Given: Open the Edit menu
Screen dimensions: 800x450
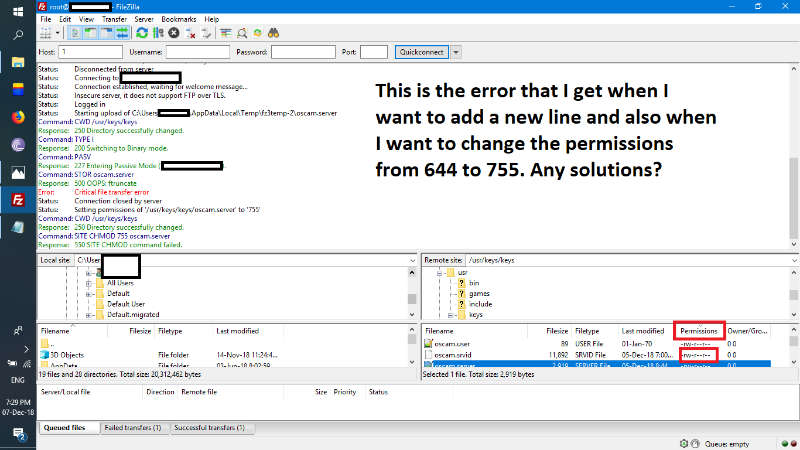Looking at the screenshot, I should (x=65, y=19).
